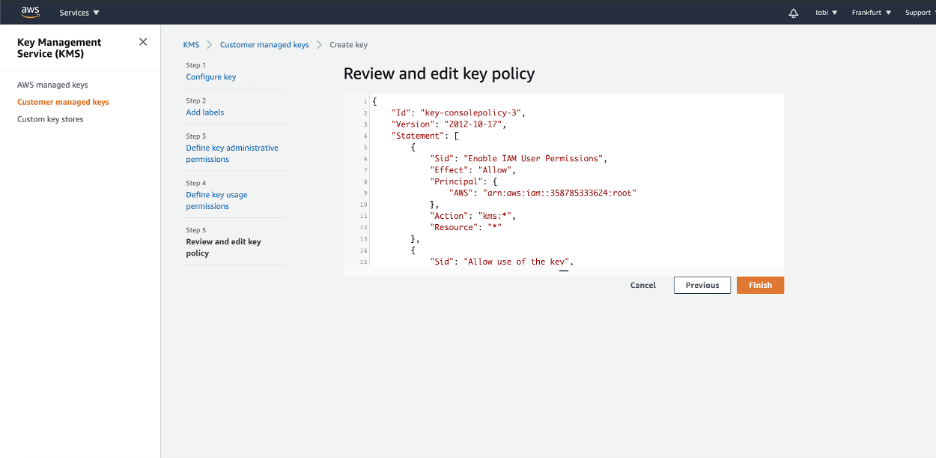Viewport: 936px width, 458px height.
Task: Click the "Principal" key in policy
Action: (458, 182)
